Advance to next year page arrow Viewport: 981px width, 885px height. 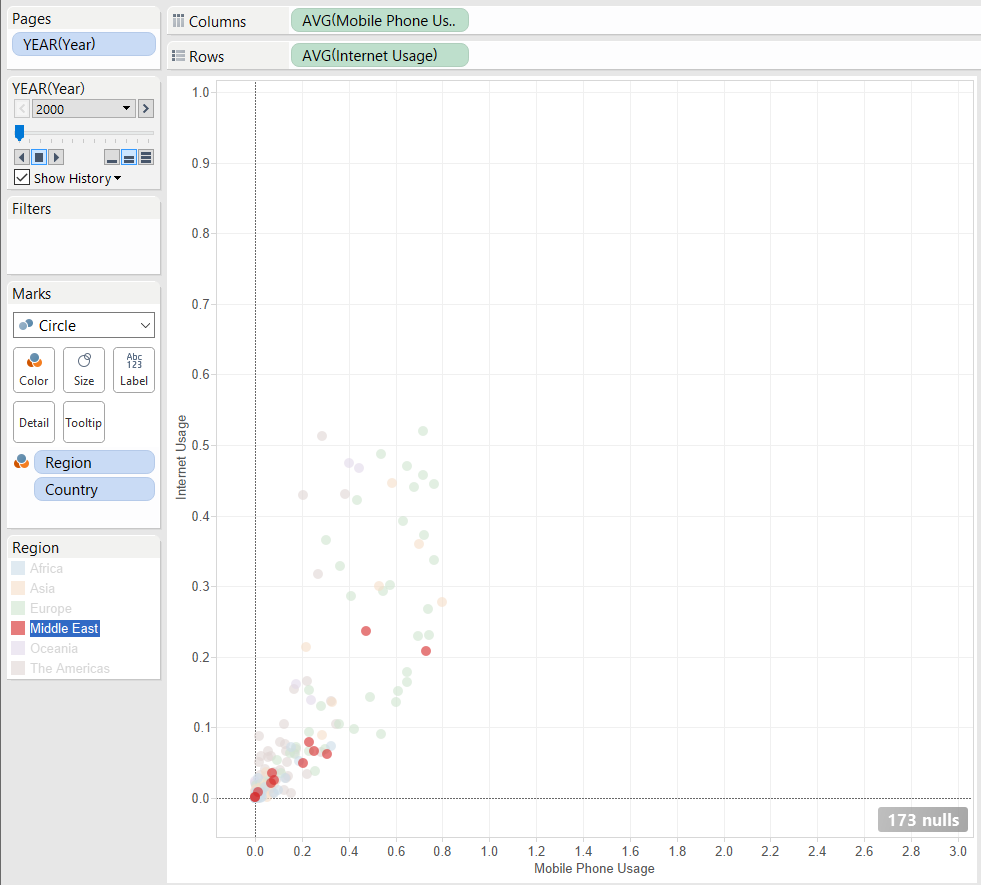(146, 109)
